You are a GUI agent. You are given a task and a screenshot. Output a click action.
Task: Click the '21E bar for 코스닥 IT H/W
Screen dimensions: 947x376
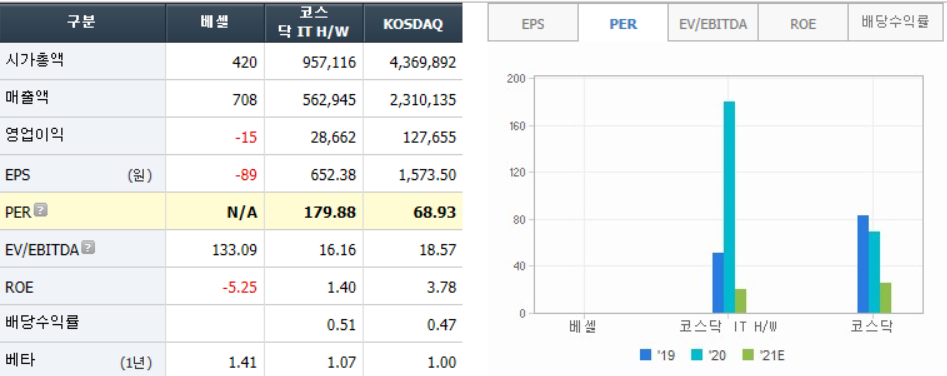(740, 301)
